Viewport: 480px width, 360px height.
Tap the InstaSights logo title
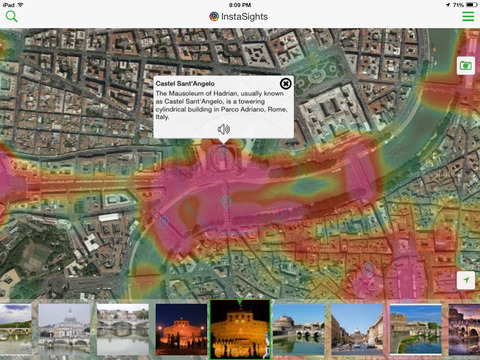point(239,16)
